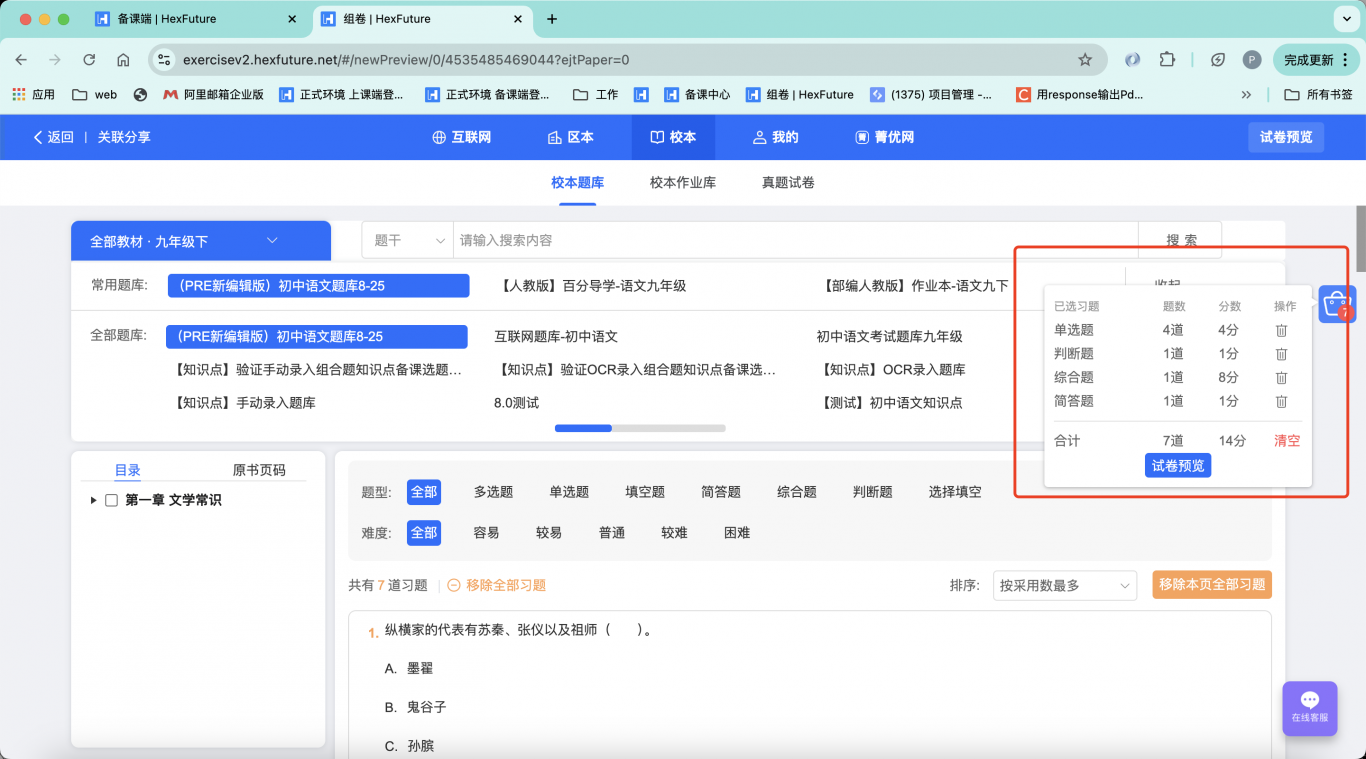Switch to 菁优网 top navigation

(884, 138)
